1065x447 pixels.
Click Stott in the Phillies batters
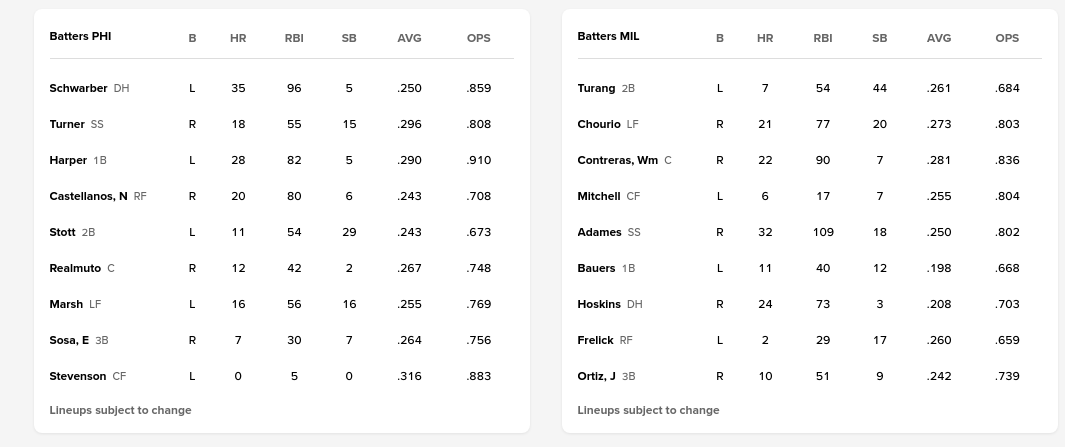pos(62,232)
